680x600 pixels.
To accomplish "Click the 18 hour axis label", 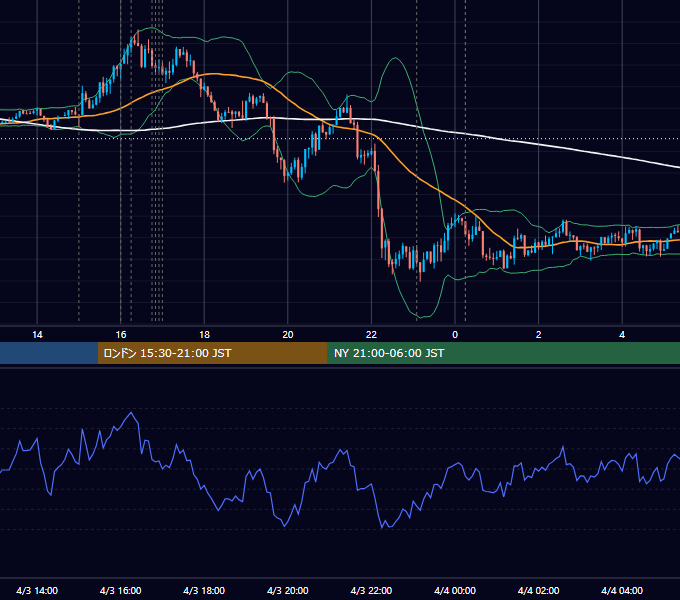I will tap(204, 335).
